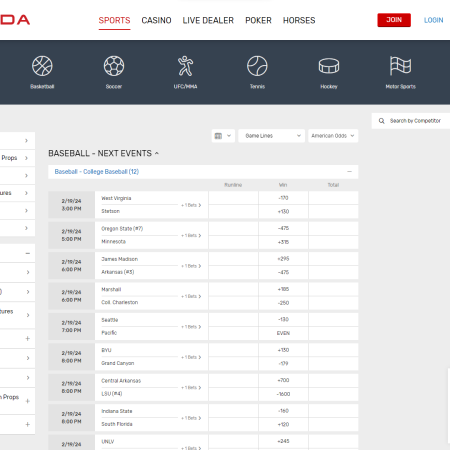This screenshot has height=450, width=450.
Task: Expand the Props sidebar chevron
Action: pos(26,158)
